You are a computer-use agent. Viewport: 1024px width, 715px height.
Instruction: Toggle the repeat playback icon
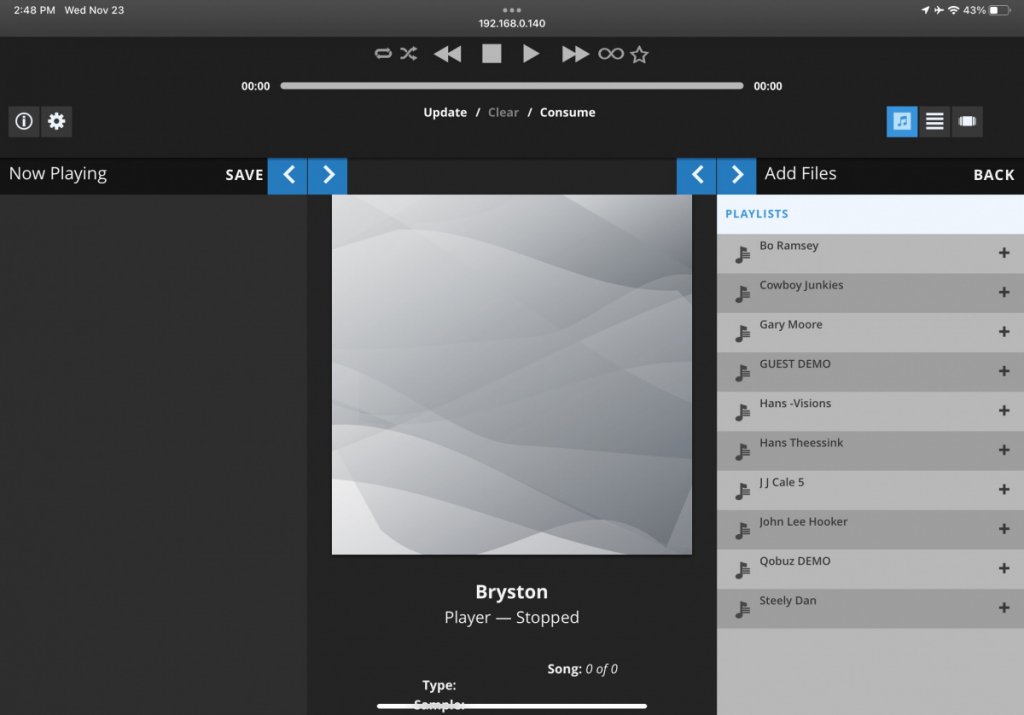[383, 54]
